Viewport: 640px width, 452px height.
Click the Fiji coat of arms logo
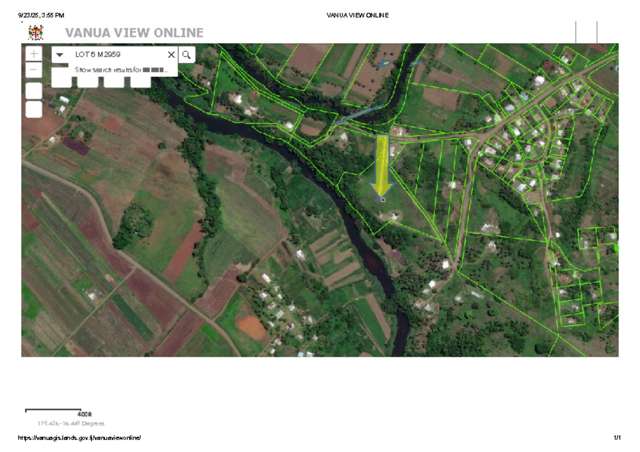coord(36,33)
